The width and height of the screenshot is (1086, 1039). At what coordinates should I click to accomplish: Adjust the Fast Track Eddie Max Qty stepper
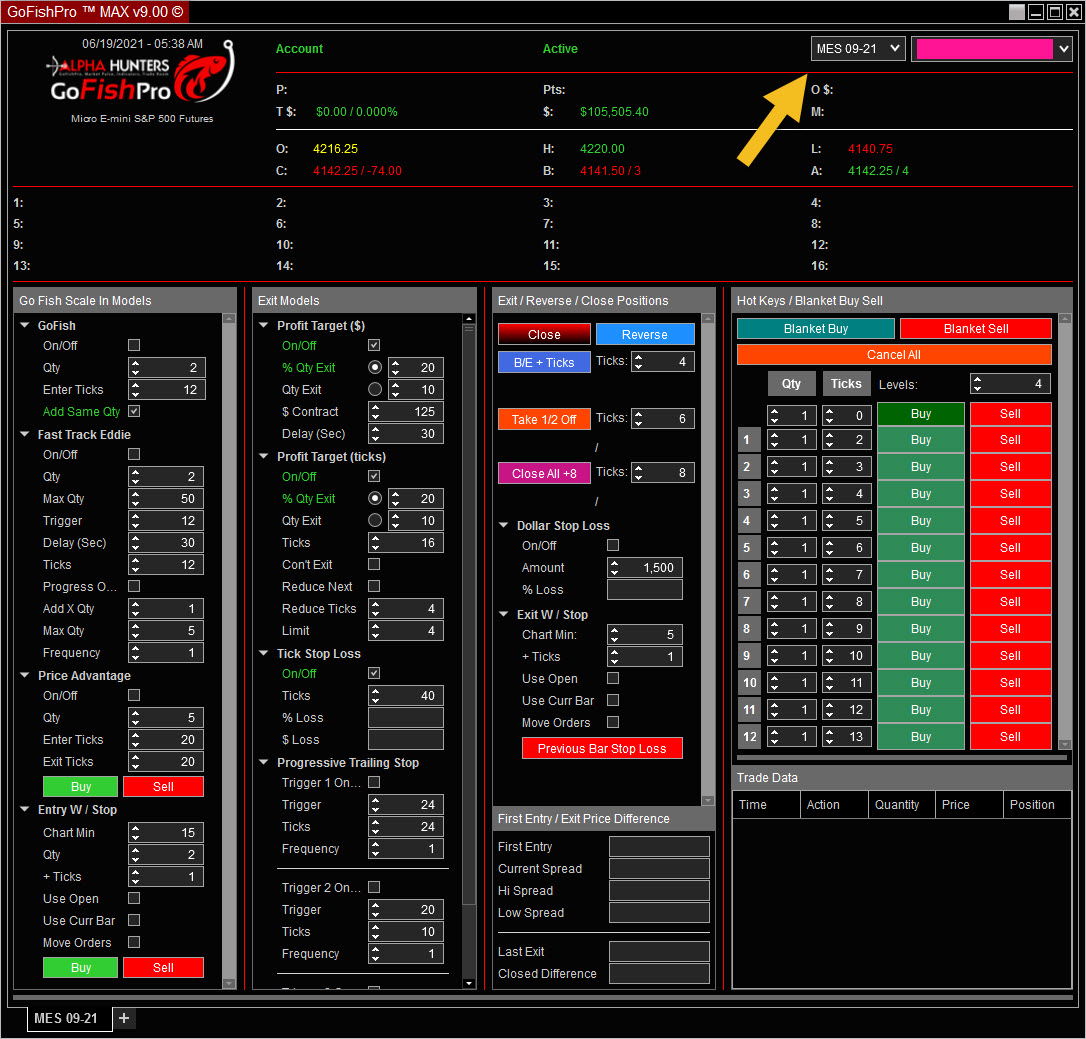tap(135, 499)
